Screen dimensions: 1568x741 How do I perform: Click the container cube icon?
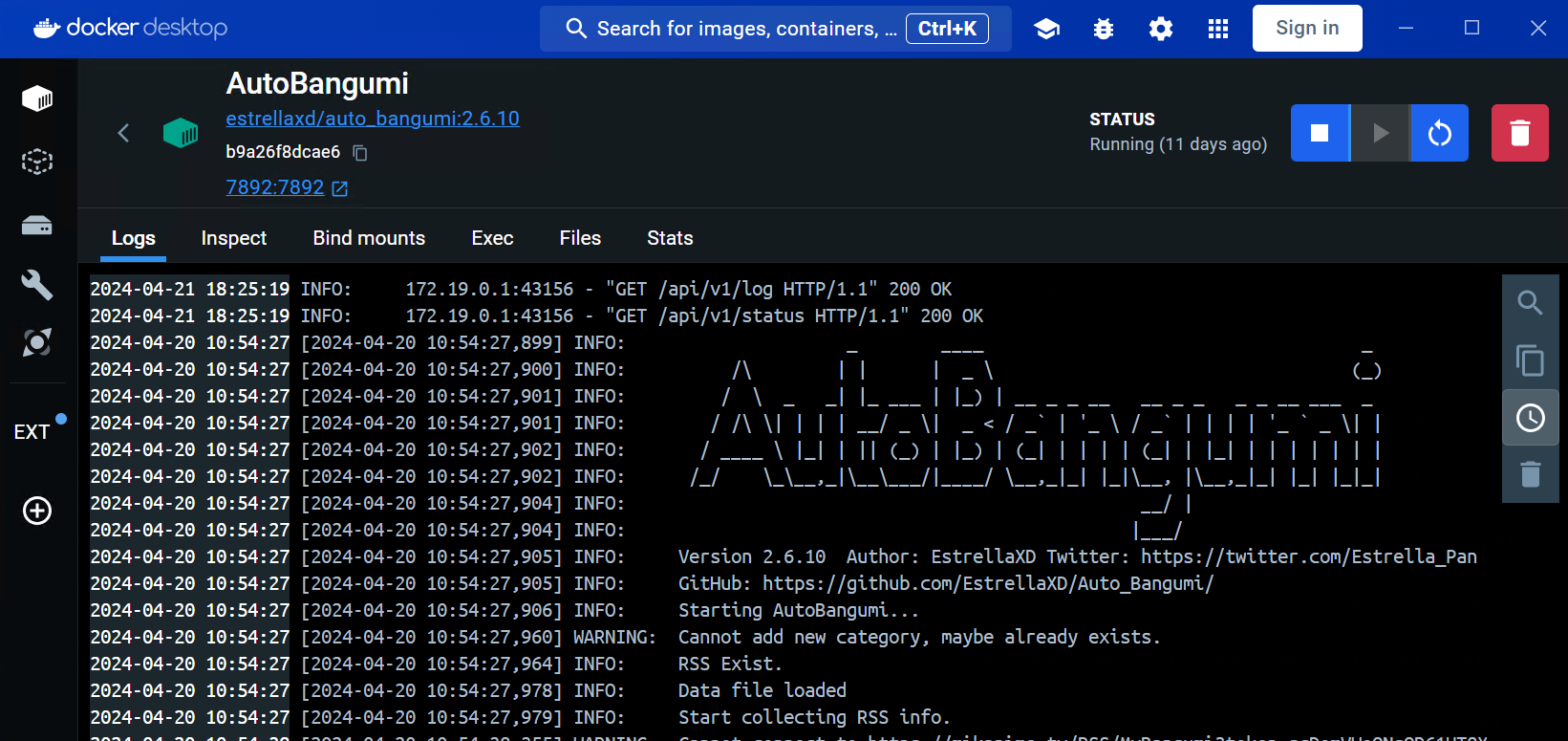181,133
